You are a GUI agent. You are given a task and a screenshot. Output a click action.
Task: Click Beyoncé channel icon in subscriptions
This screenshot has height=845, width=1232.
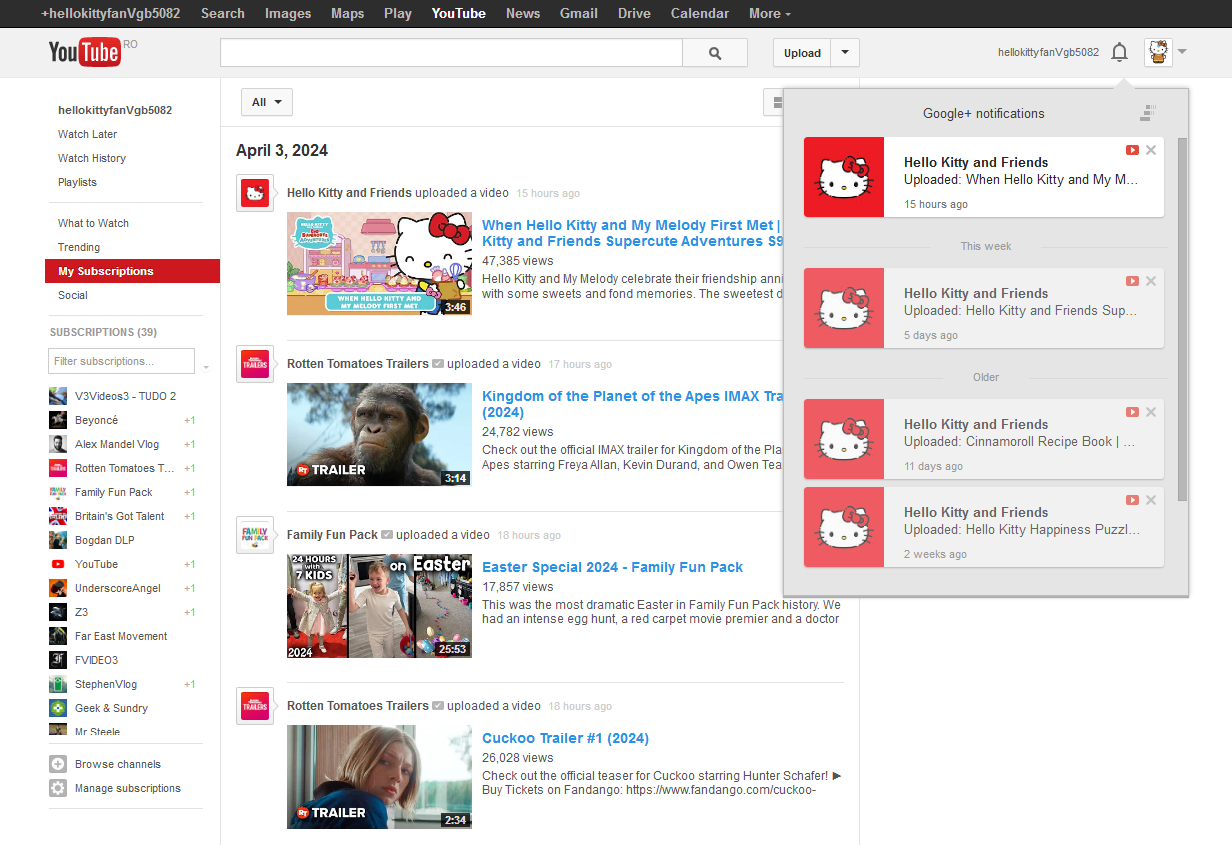tap(58, 420)
